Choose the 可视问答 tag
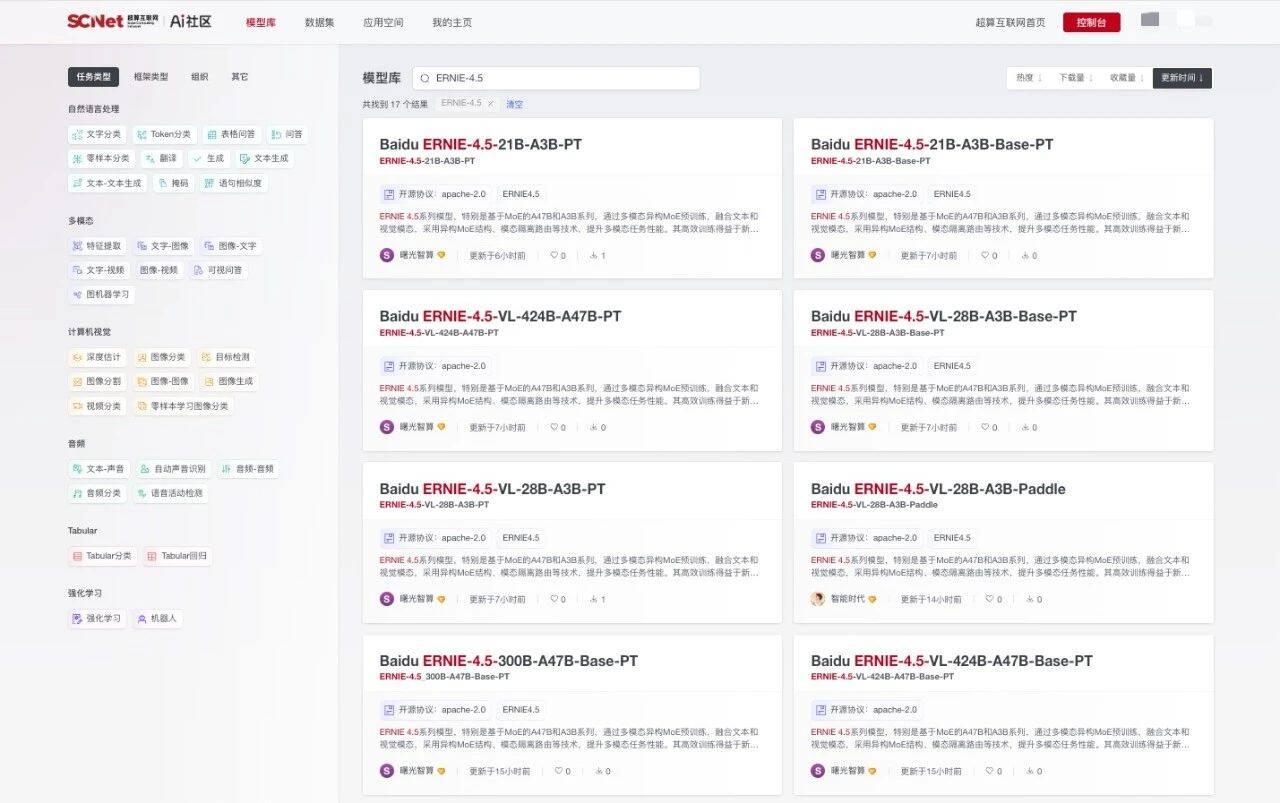 pos(219,270)
